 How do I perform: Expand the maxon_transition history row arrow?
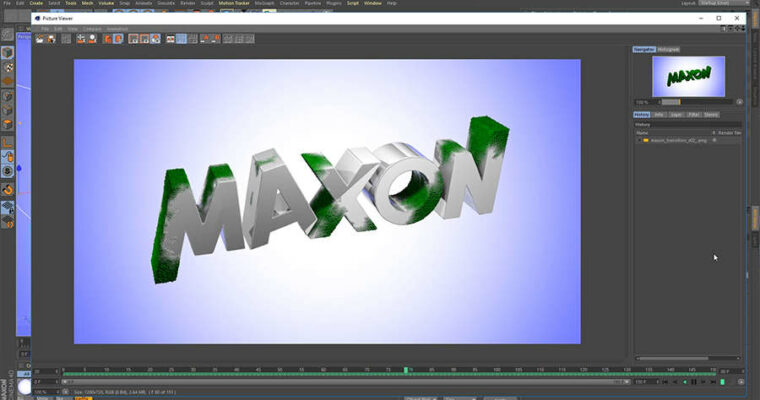[639, 141]
